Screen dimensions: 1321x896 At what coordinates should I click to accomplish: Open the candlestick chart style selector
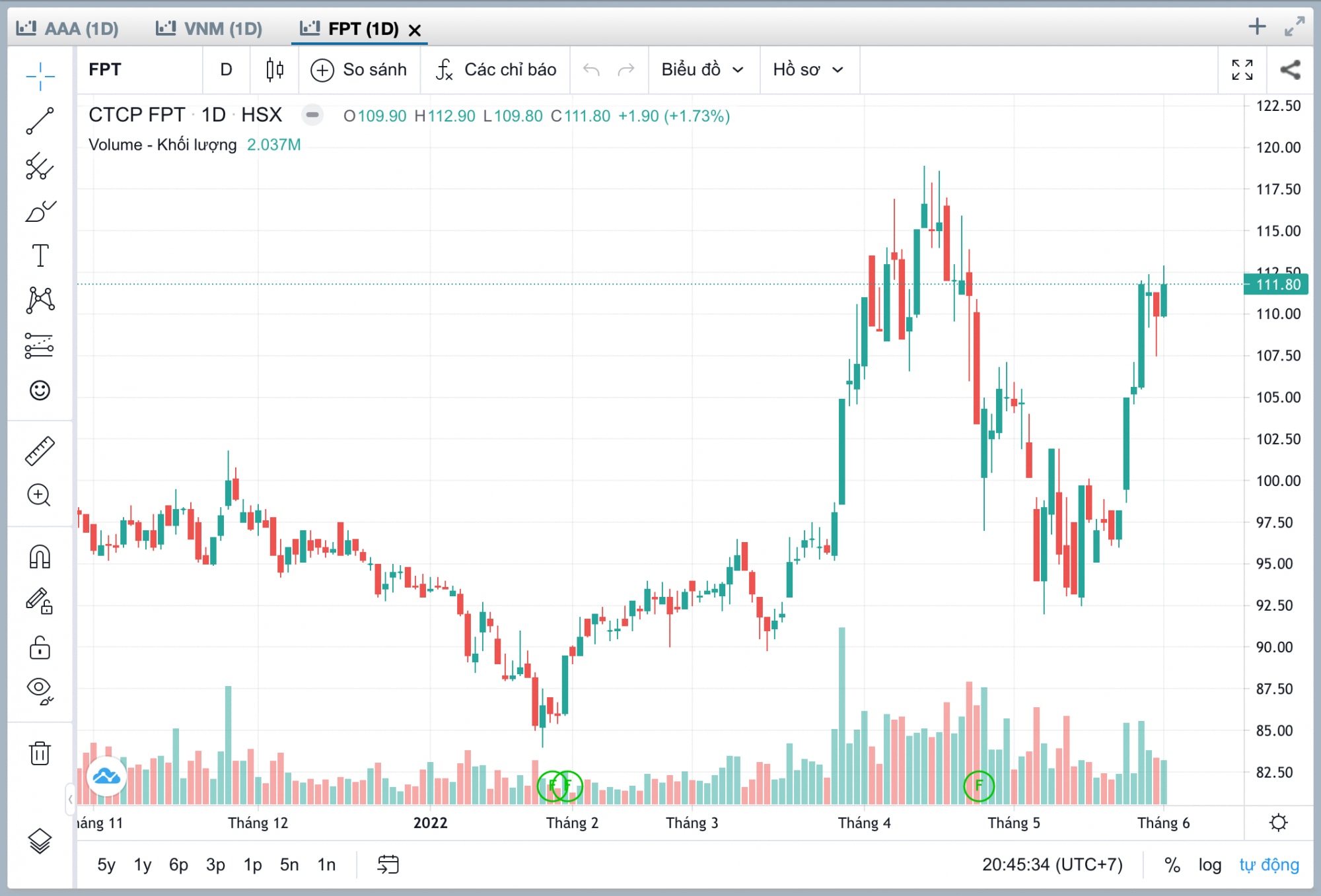(275, 69)
